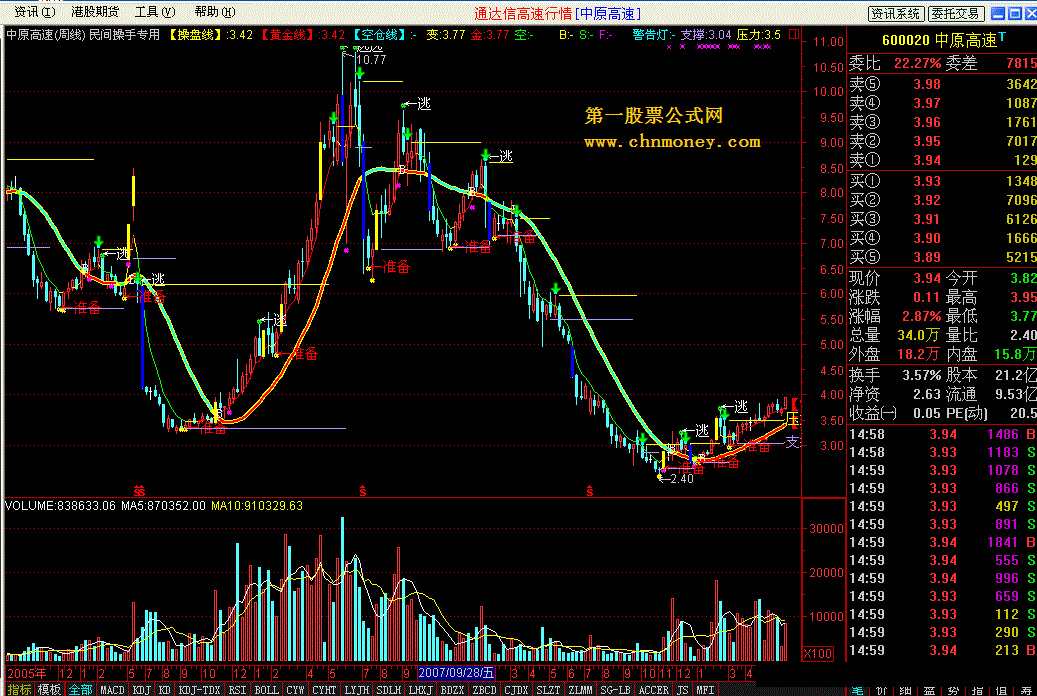Select the 细 detail tab under the trade list
The width and height of the screenshot is (1037, 696).
point(905,691)
